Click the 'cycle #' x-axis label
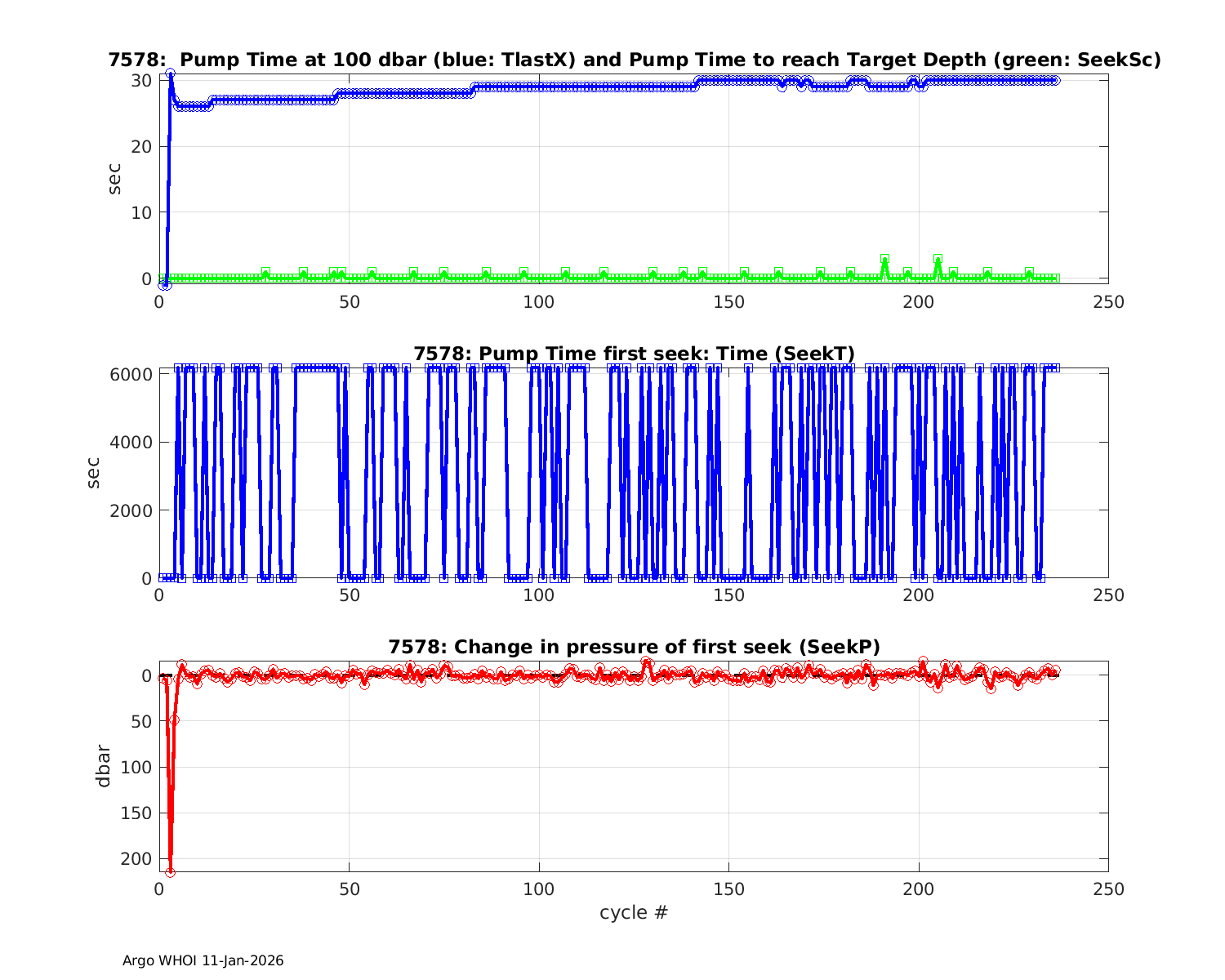Screen dimensions: 1225x980 point(634,912)
